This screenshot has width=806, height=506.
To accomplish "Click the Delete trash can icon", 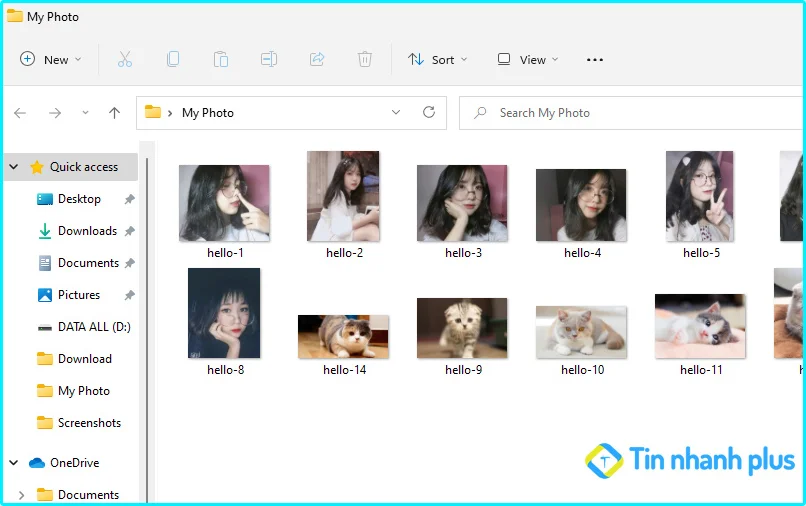I will tap(364, 59).
